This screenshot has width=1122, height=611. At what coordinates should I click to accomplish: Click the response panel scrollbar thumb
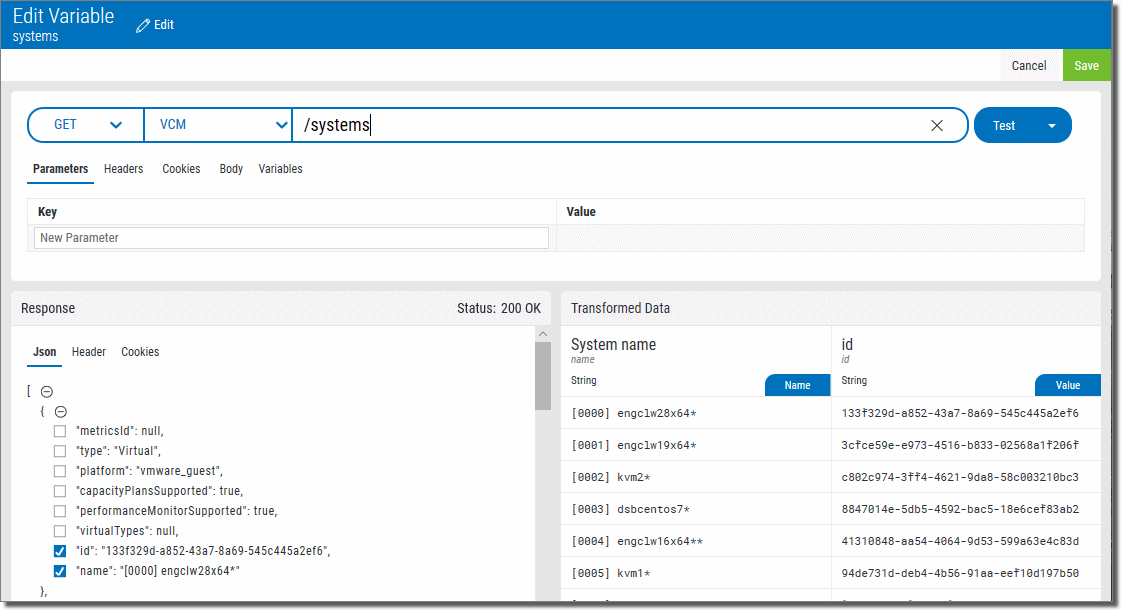(x=543, y=375)
